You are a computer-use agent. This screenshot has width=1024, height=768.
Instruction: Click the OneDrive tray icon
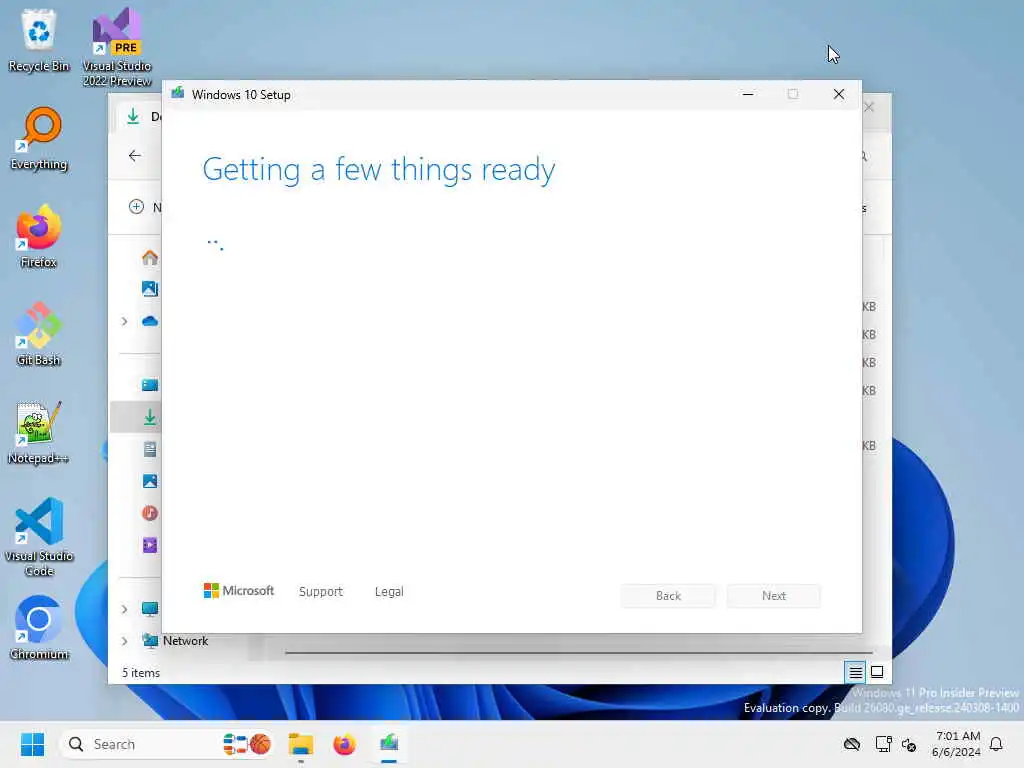pos(852,744)
